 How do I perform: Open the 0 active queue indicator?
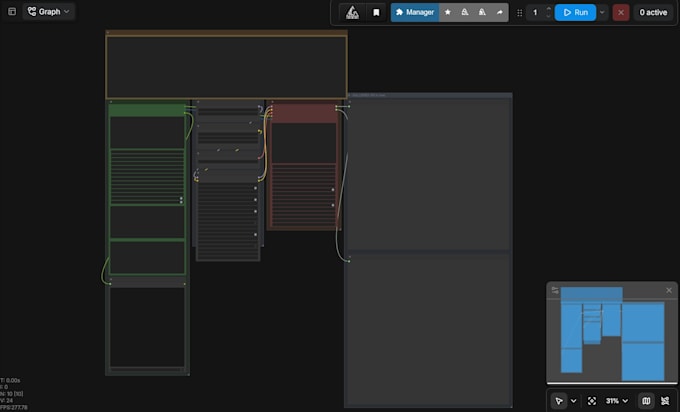(653, 13)
